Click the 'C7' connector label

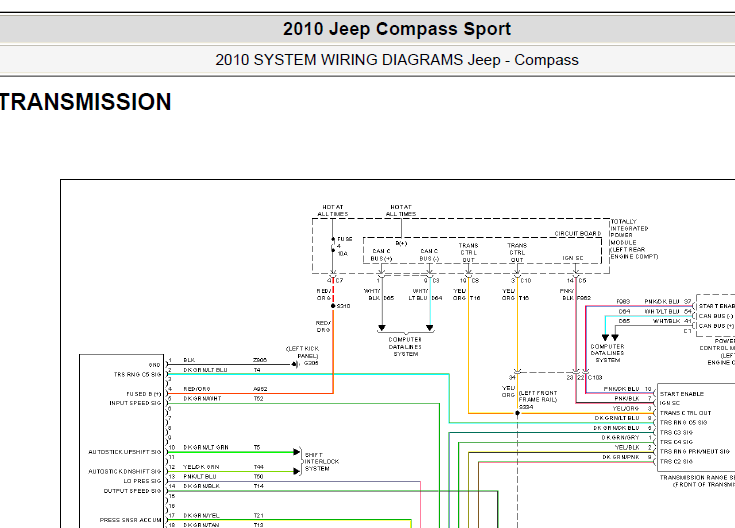(x=339, y=280)
